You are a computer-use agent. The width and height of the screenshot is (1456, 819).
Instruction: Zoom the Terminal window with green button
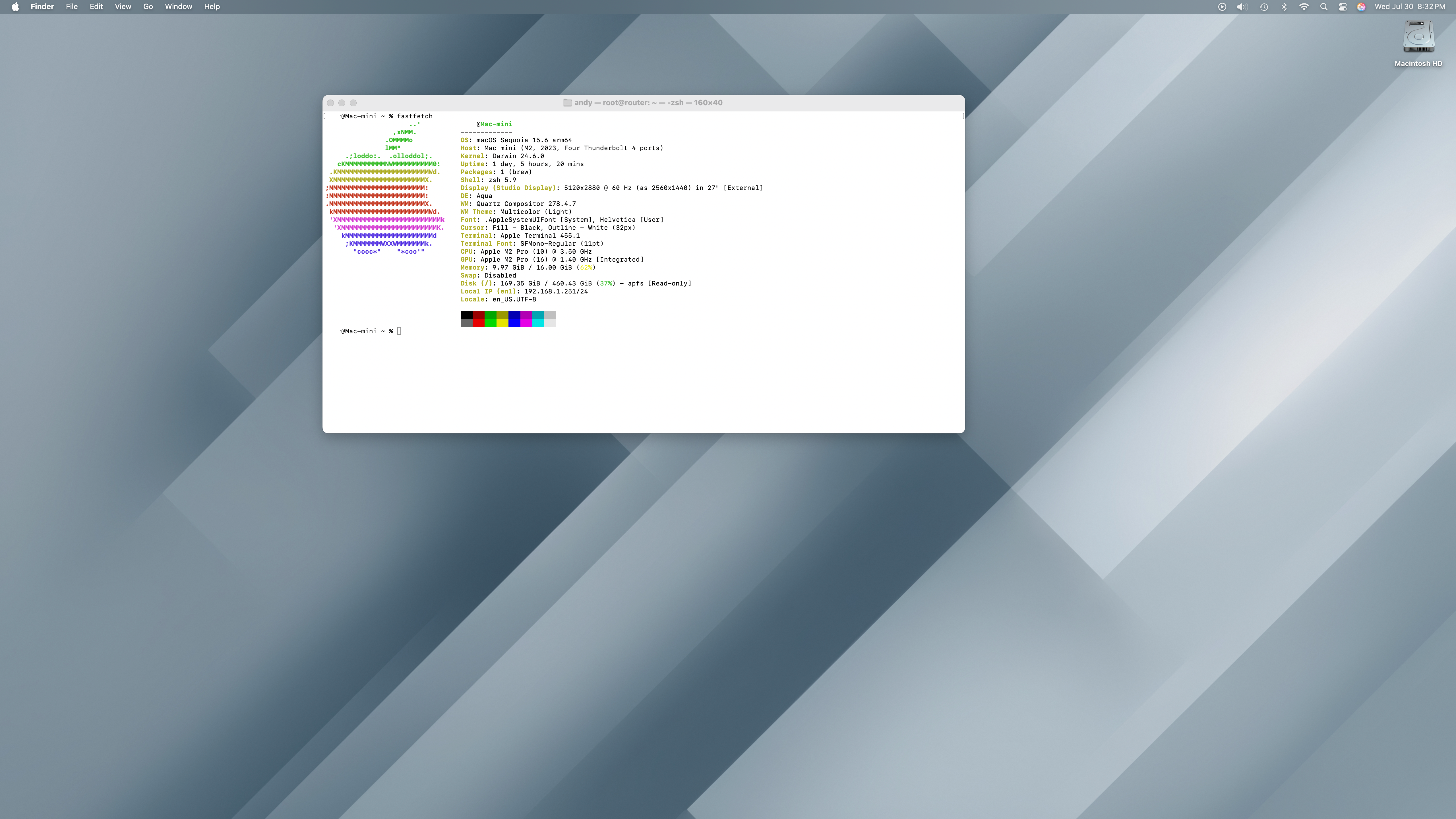tap(353, 103)
